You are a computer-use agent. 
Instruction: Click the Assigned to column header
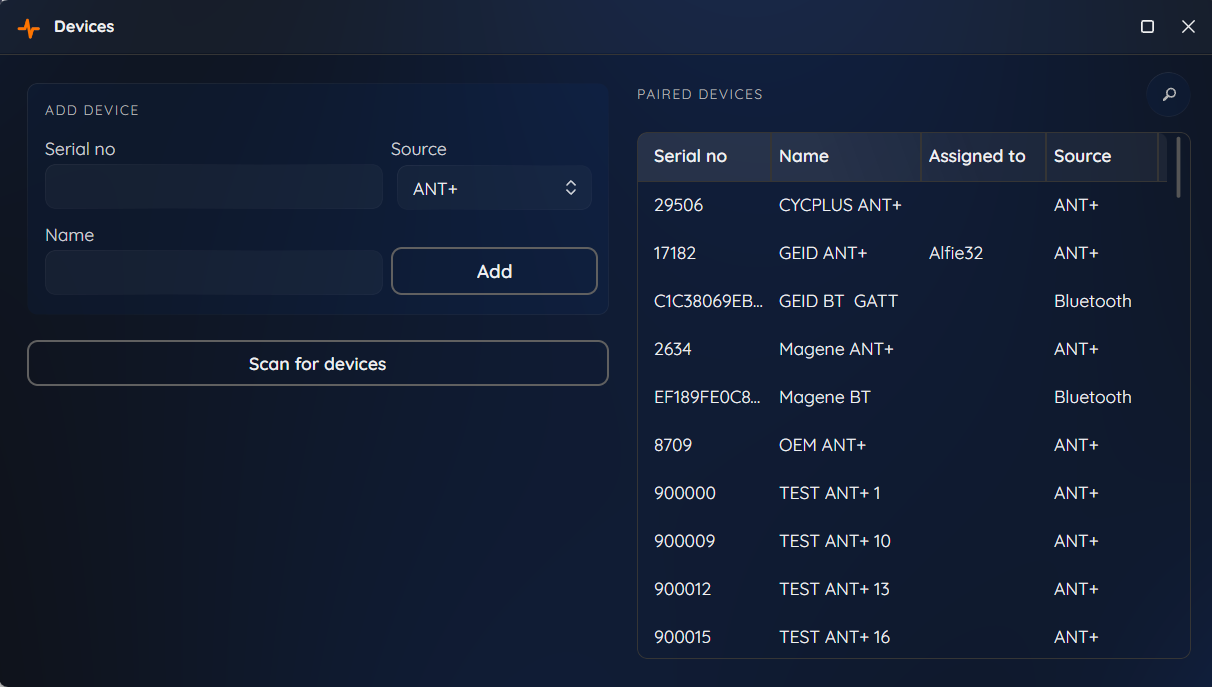coord(983,157)
